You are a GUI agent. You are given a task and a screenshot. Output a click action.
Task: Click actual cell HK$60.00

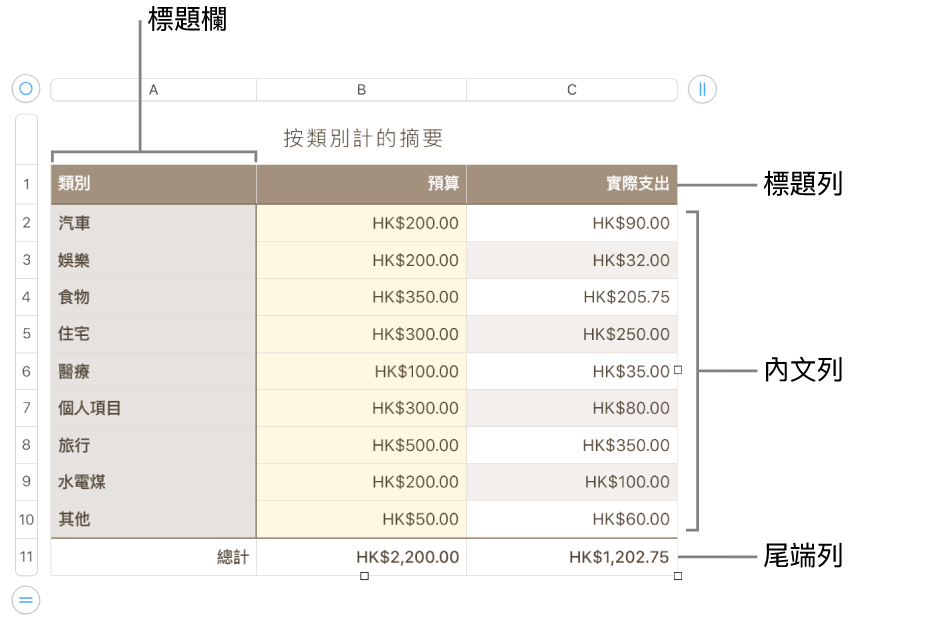(572, 519)
